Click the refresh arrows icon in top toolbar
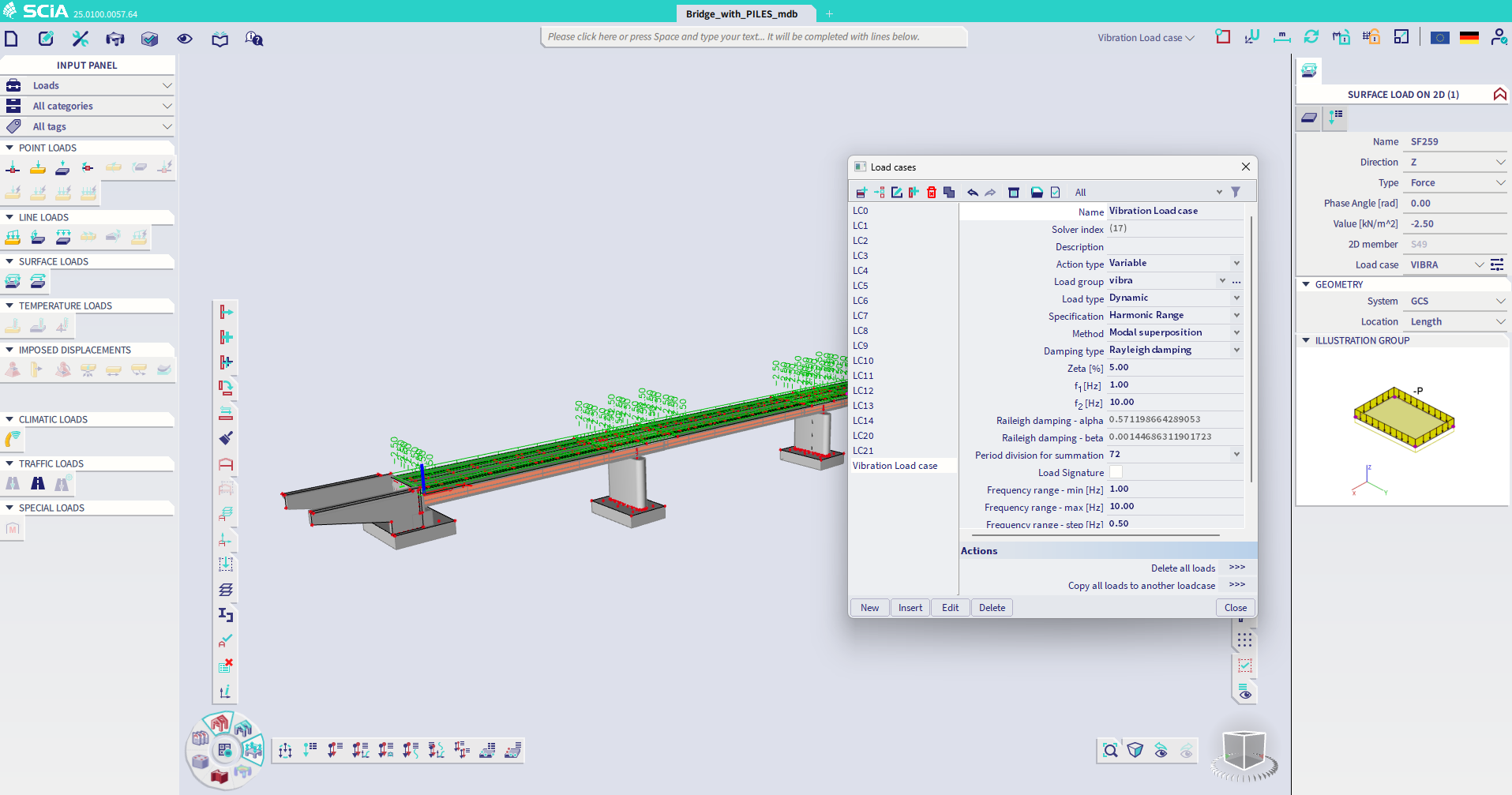The height and width of the screenshot is (795, 1512). coord(1311,37)
